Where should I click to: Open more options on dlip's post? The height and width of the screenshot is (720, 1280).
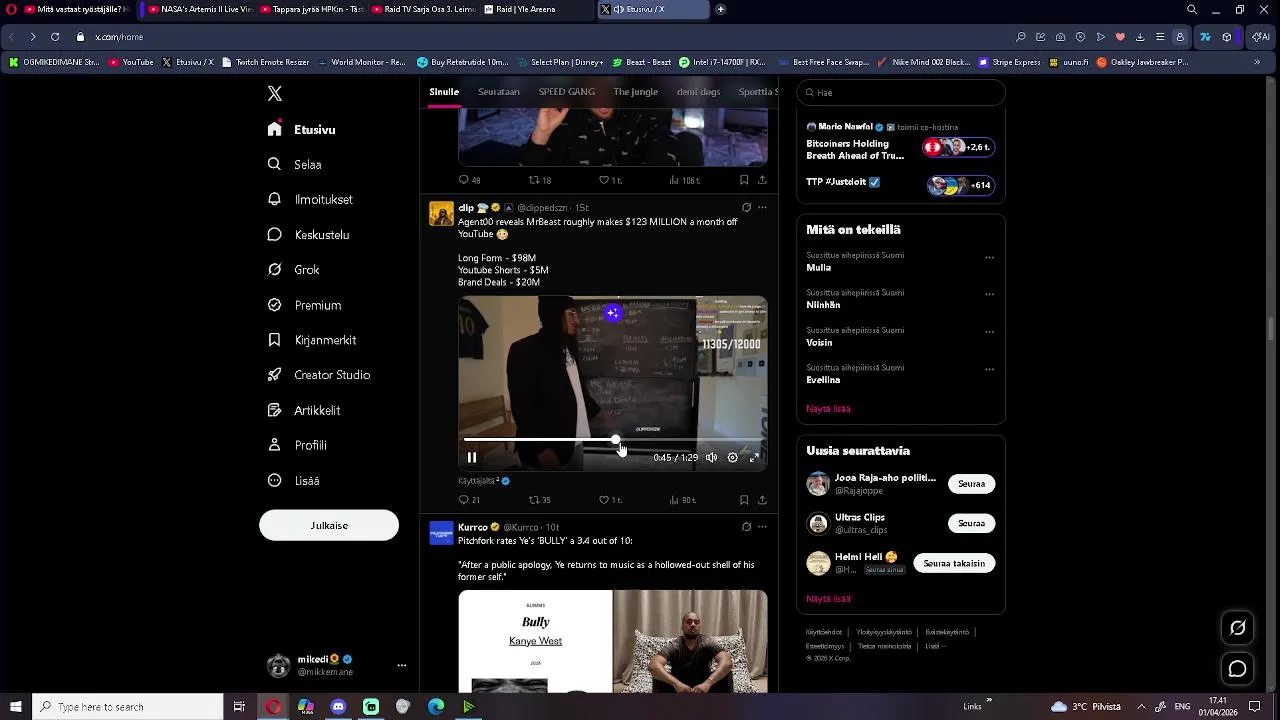point(762,208)
